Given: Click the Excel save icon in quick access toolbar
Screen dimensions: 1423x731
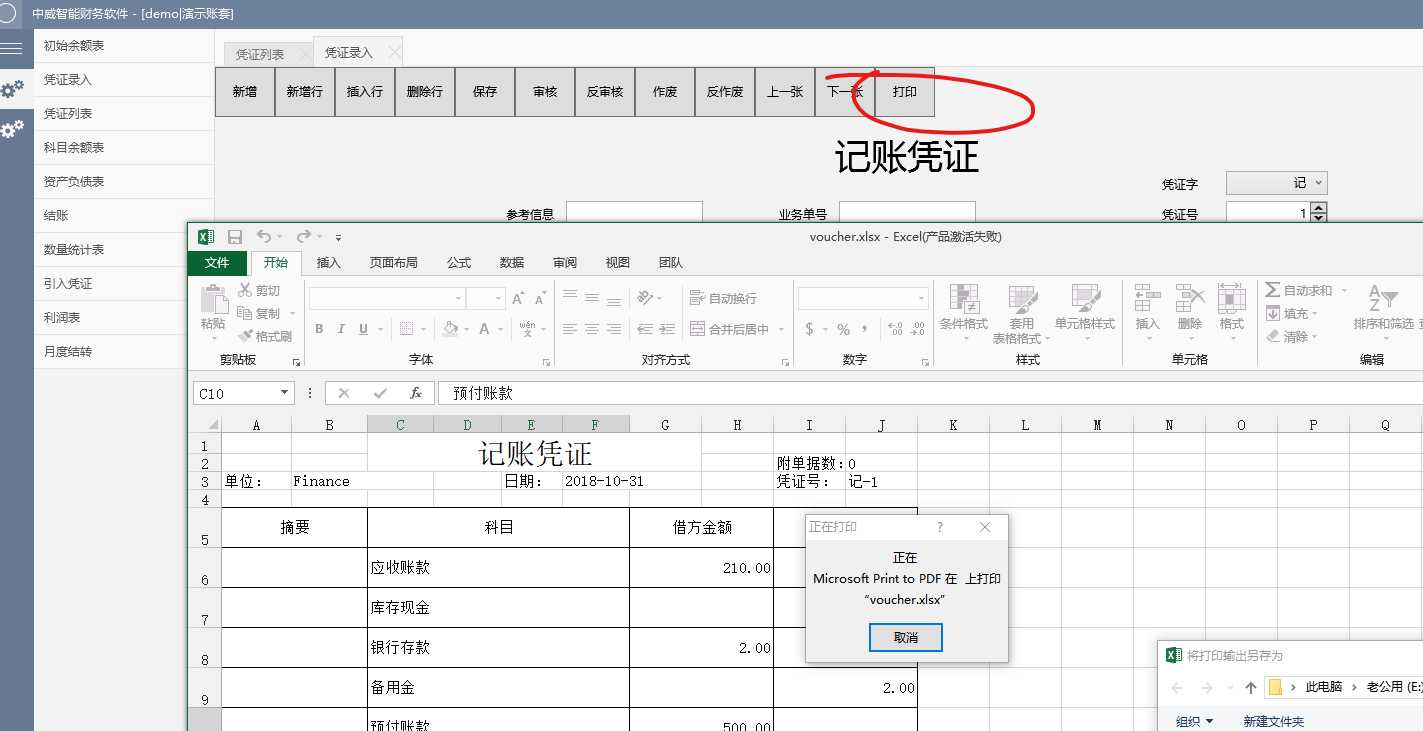Looking at the screenshot, I should [x=235, y=237].
